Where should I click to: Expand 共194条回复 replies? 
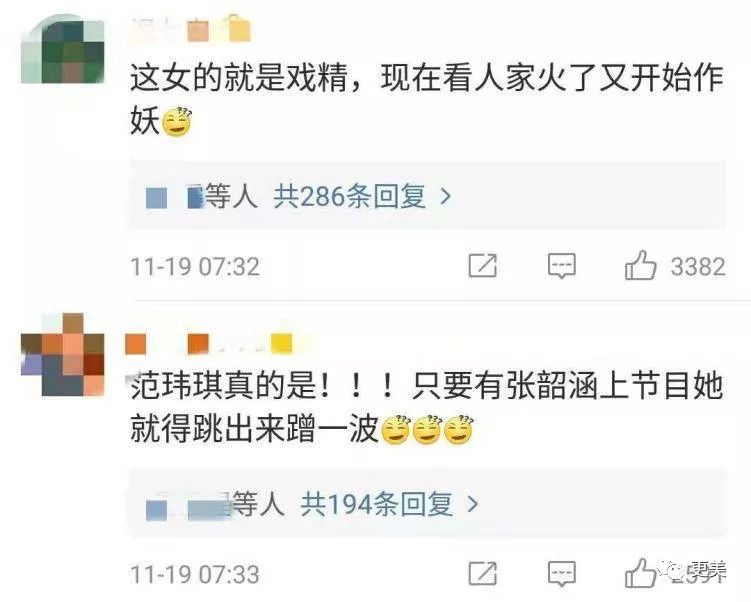point(376,504)
